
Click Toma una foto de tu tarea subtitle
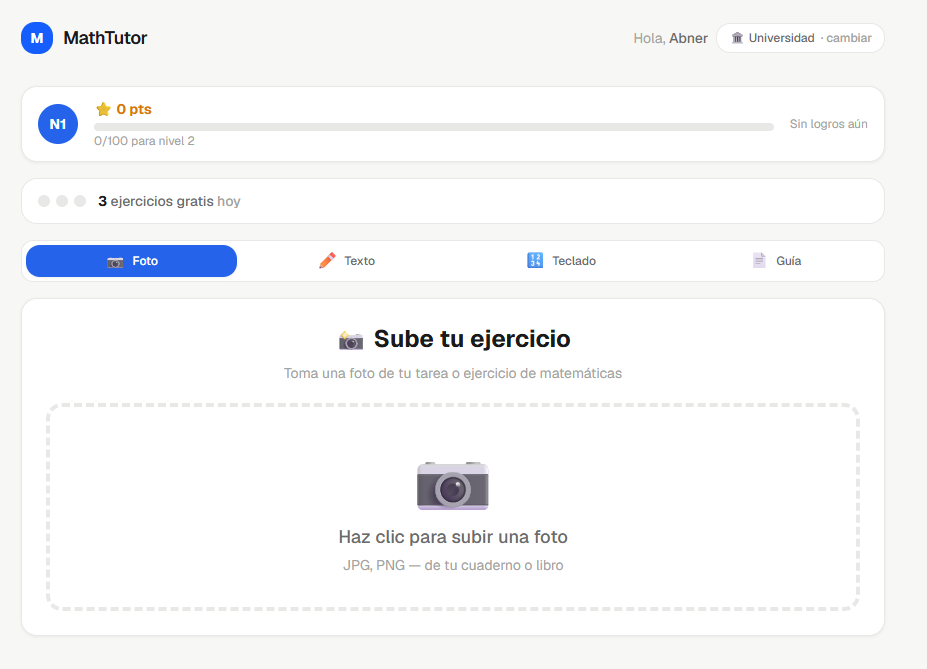pyautogui.click(x=453, y=374)
